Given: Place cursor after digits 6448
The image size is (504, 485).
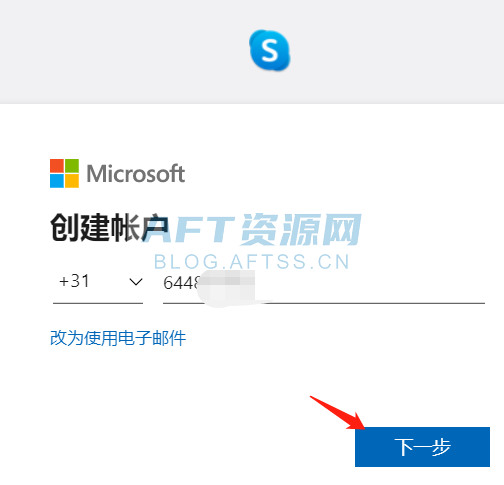Looking at the screenshot, I should tap(199, 283).
